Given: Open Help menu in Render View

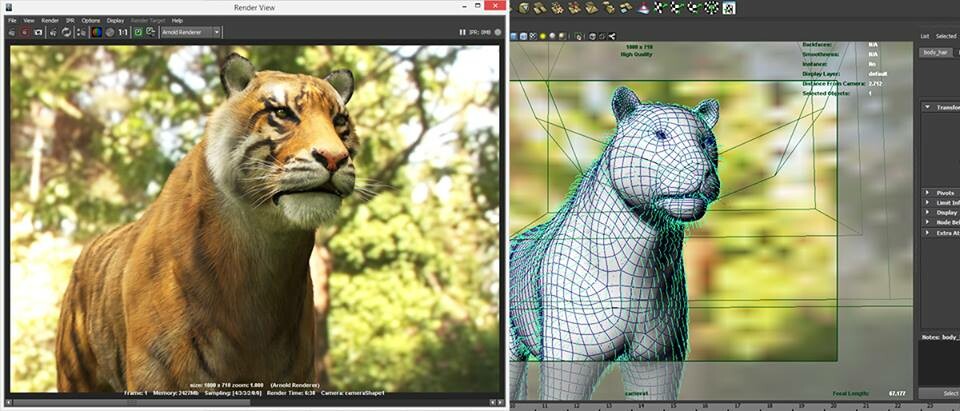Looking at the screenshot, I should 177,20.
